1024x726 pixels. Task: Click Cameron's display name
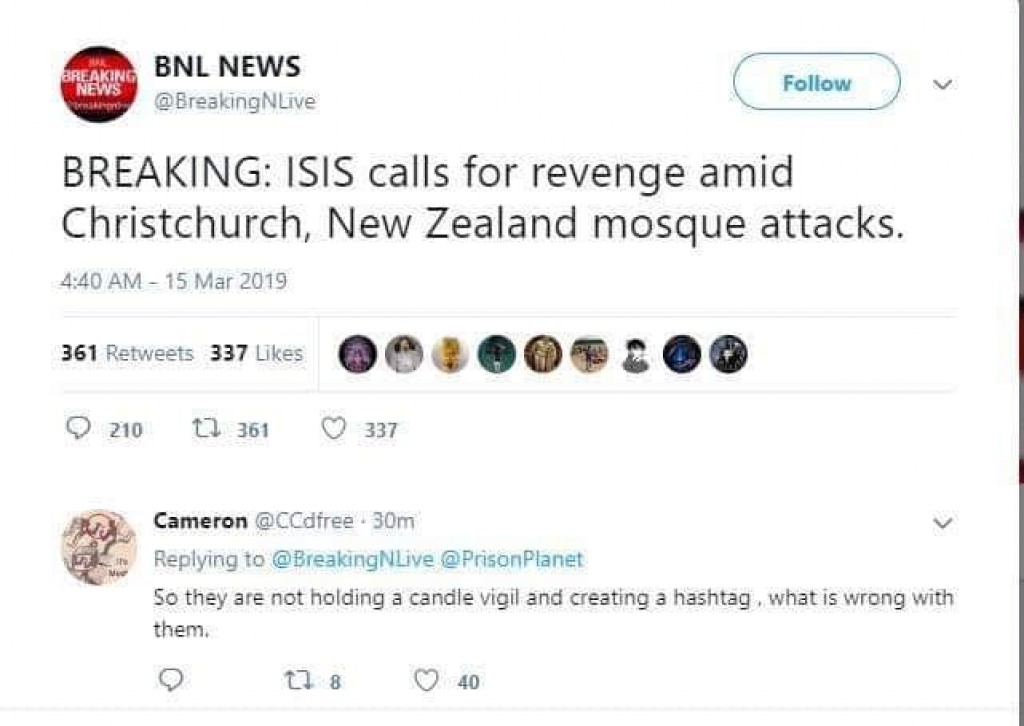coord(200,521)
